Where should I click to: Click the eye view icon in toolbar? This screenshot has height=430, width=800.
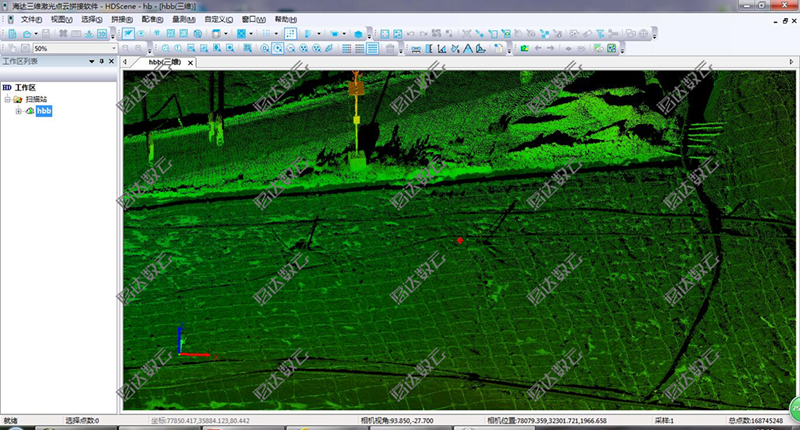pyautogui.click(x=143, y=34)
